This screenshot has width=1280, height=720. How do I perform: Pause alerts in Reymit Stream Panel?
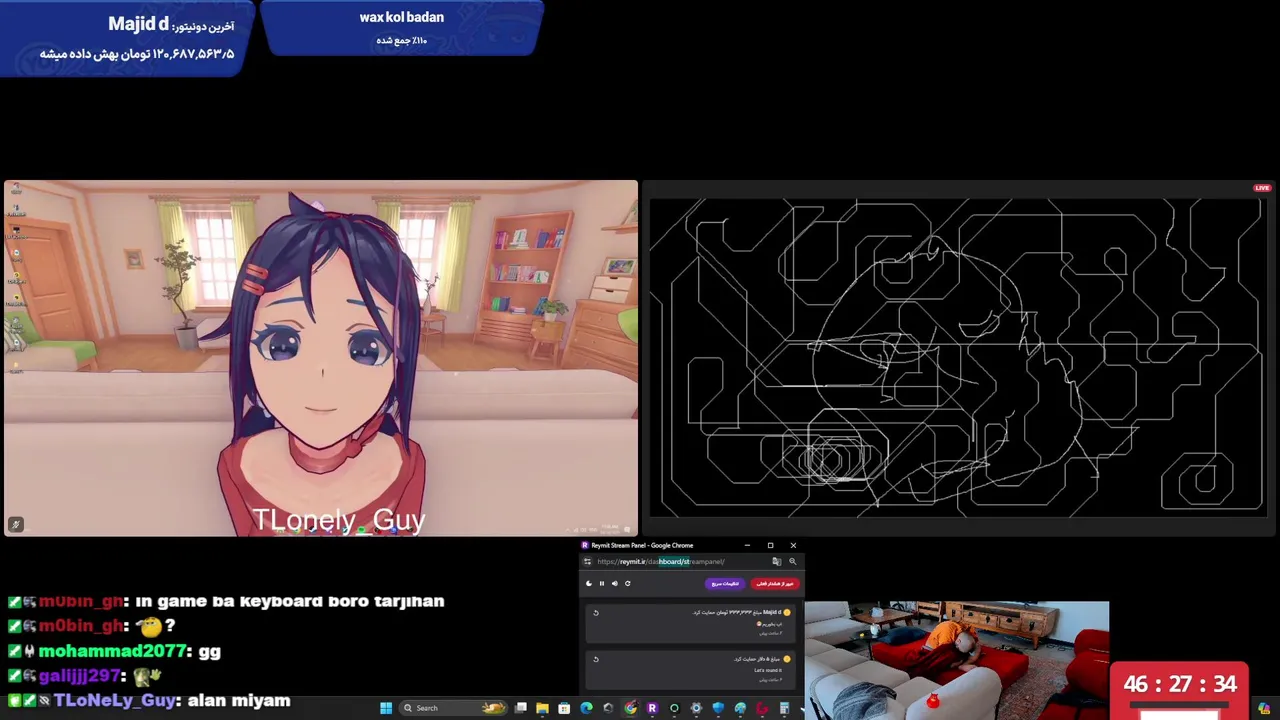coord(602,584)
